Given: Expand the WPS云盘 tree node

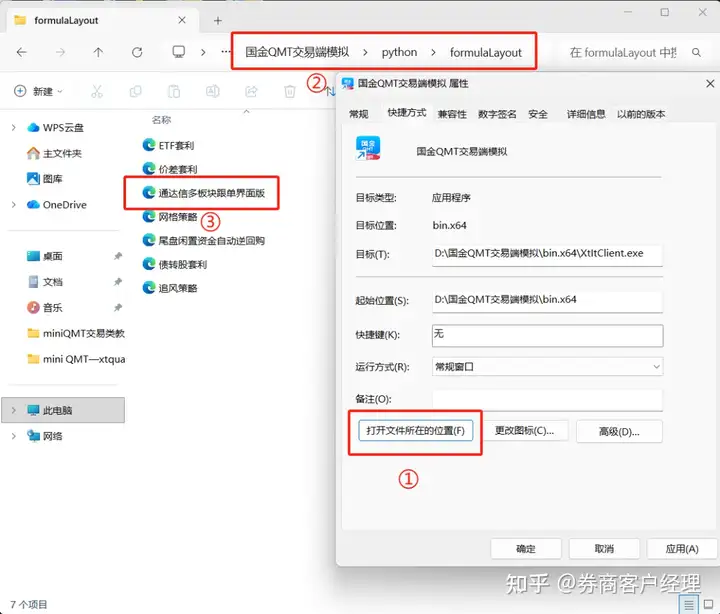Looking at the screenshot, I should tap(13, 128).
